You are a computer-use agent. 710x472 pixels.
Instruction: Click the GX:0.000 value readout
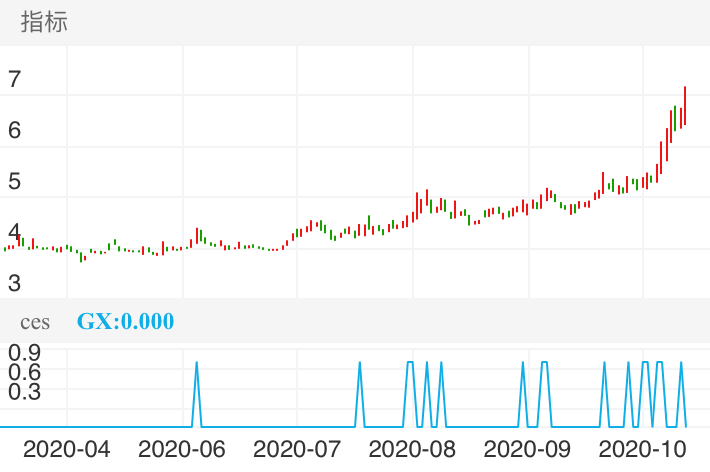point(125,322)
